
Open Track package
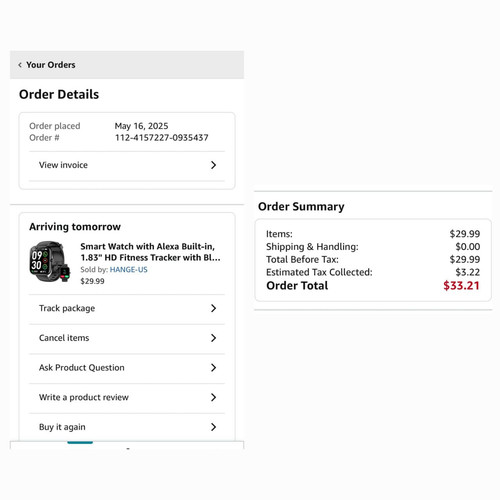127,308
